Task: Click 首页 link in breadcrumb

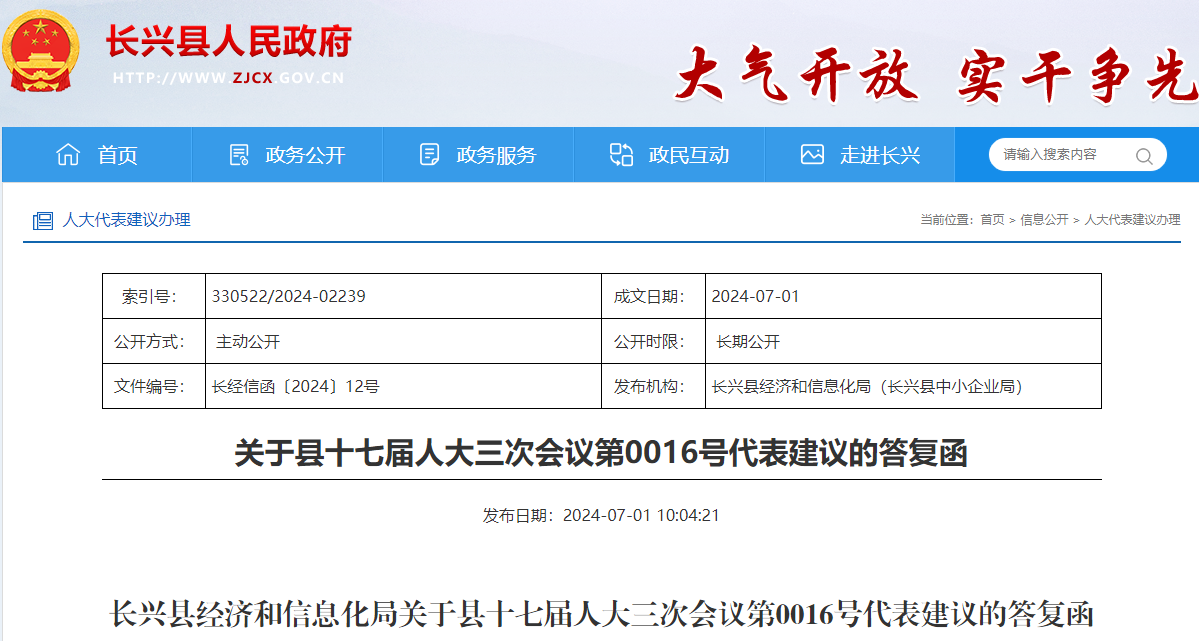Action: click(992, 220)
